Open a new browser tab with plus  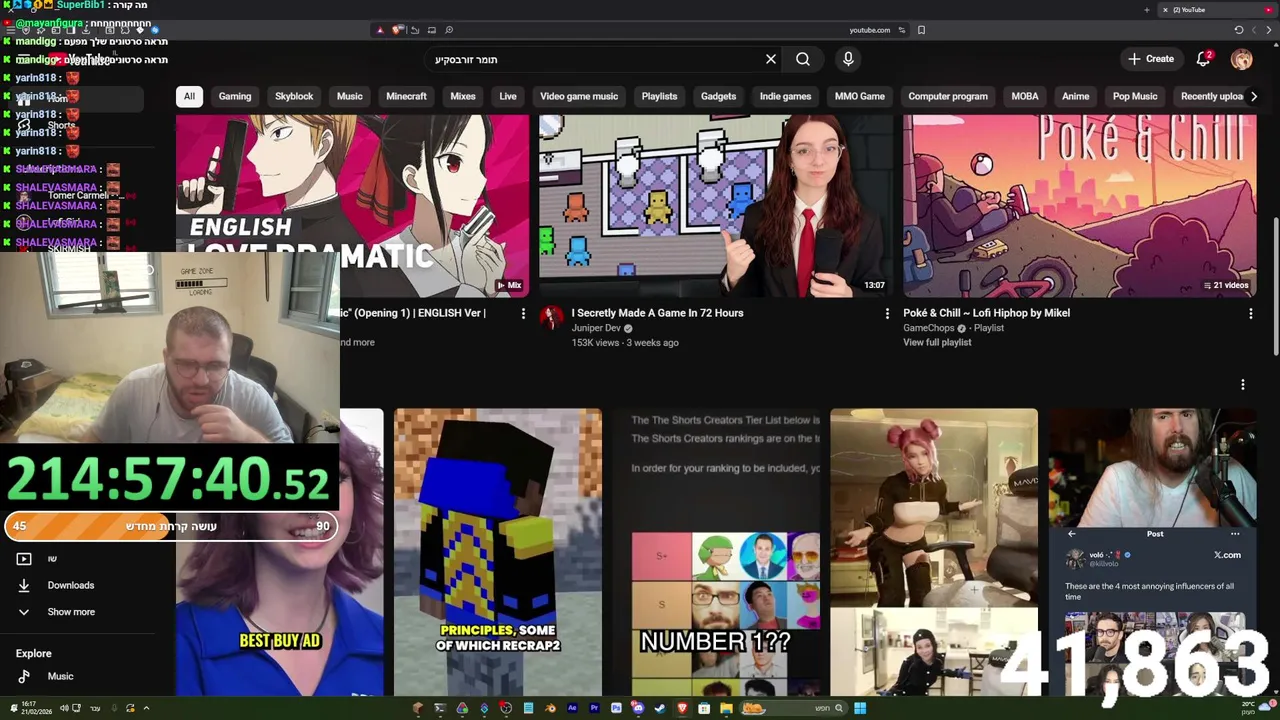click(1147, 10)
